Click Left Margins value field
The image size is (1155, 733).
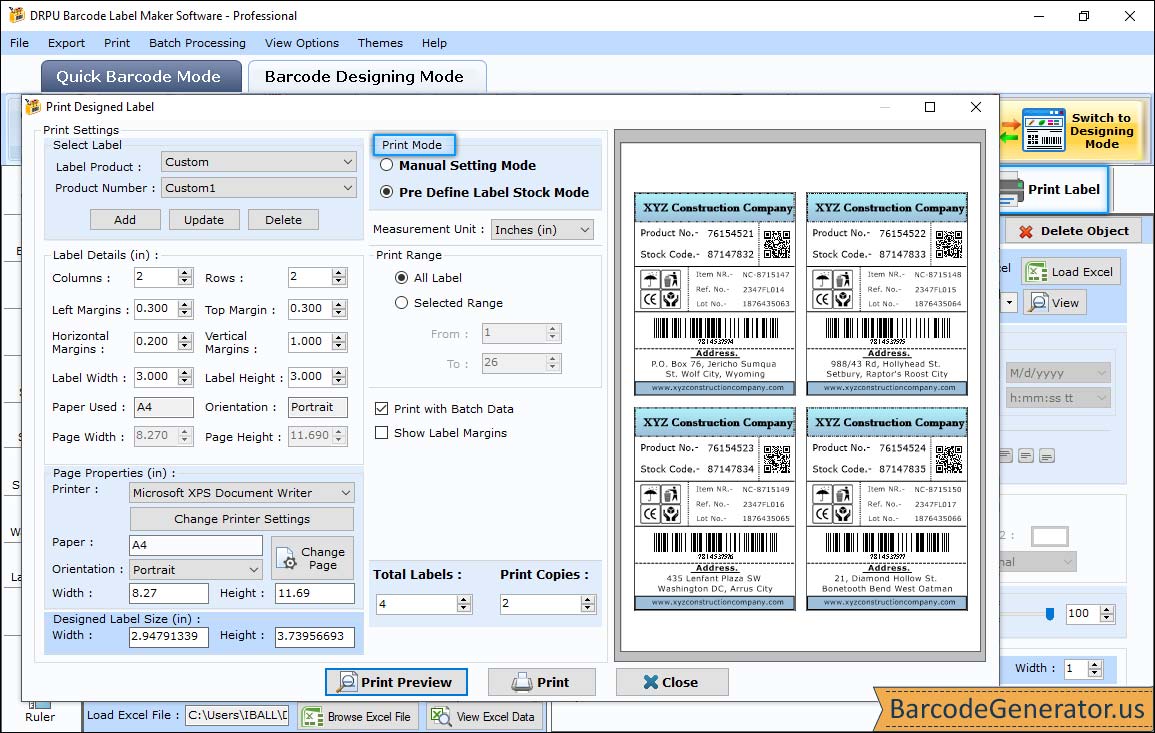click(157, 309)
